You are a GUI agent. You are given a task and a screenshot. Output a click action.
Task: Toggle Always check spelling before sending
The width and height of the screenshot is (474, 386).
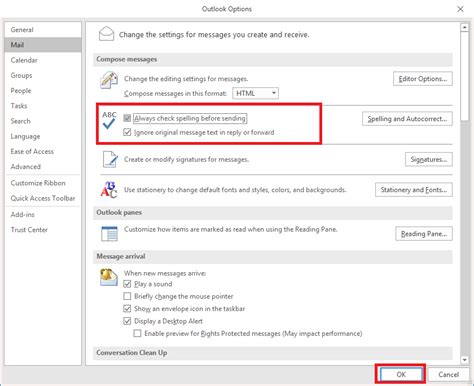pyautogui.click(x=127, y=118)
